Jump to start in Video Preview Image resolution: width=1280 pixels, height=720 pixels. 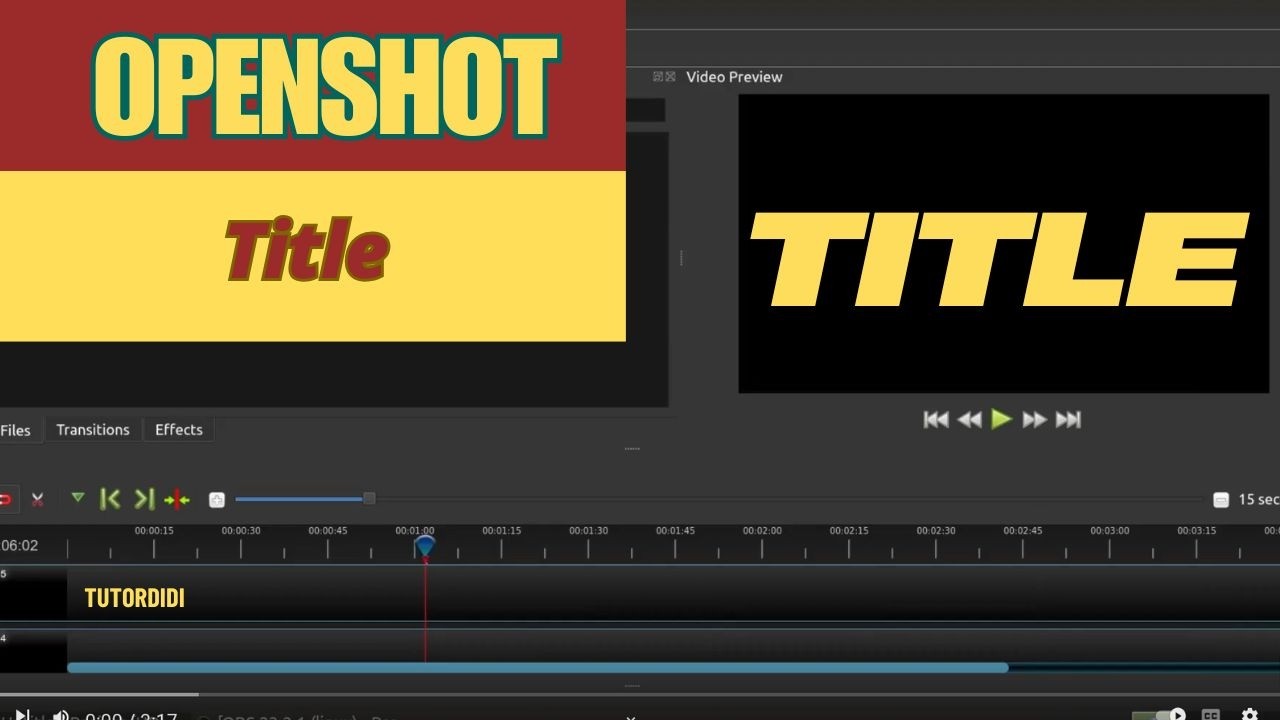(x=936, y=419)
